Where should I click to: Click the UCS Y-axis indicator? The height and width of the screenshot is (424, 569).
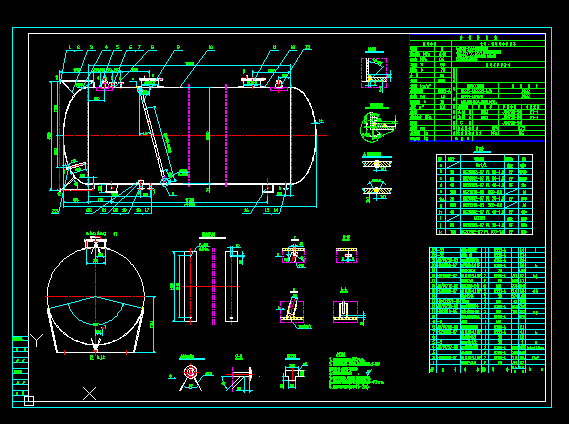(36, 340)
